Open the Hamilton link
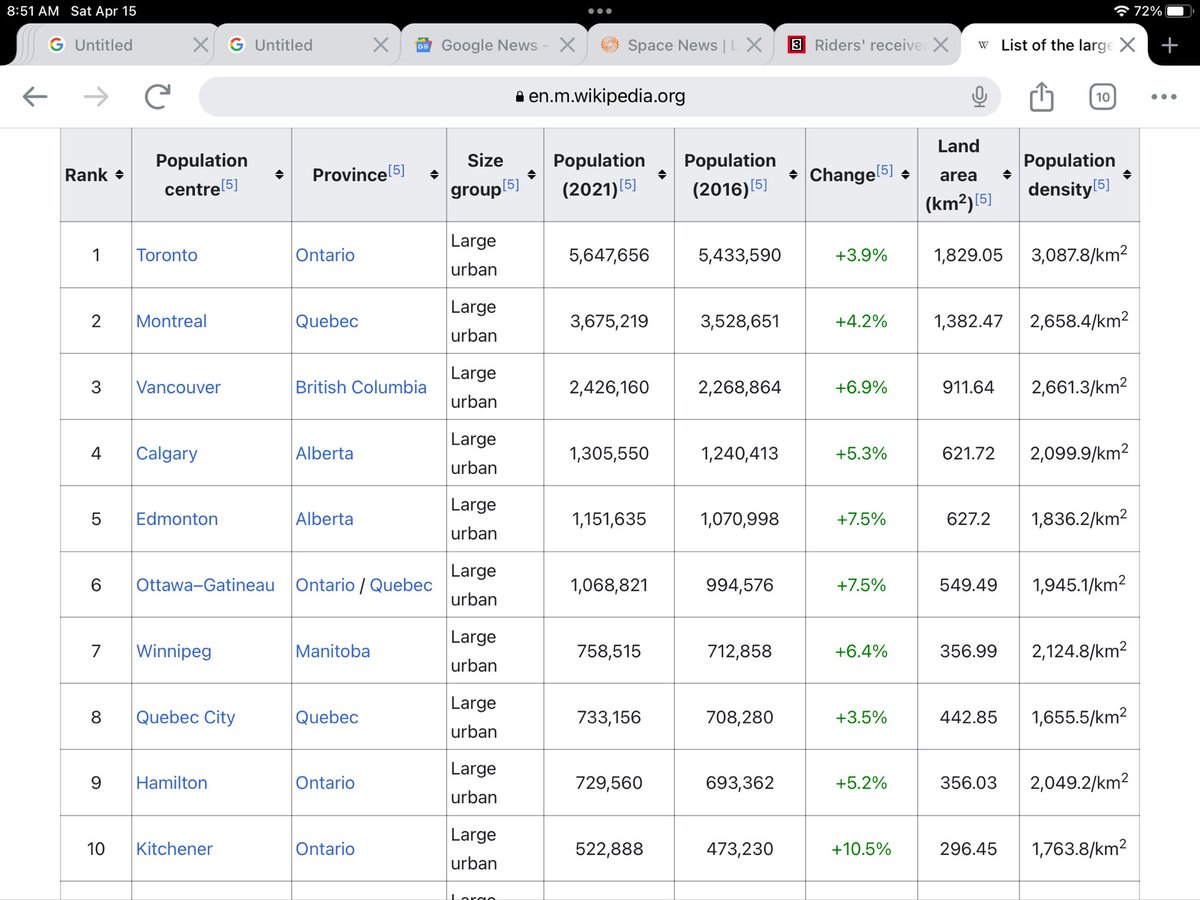 pos(172,783)
